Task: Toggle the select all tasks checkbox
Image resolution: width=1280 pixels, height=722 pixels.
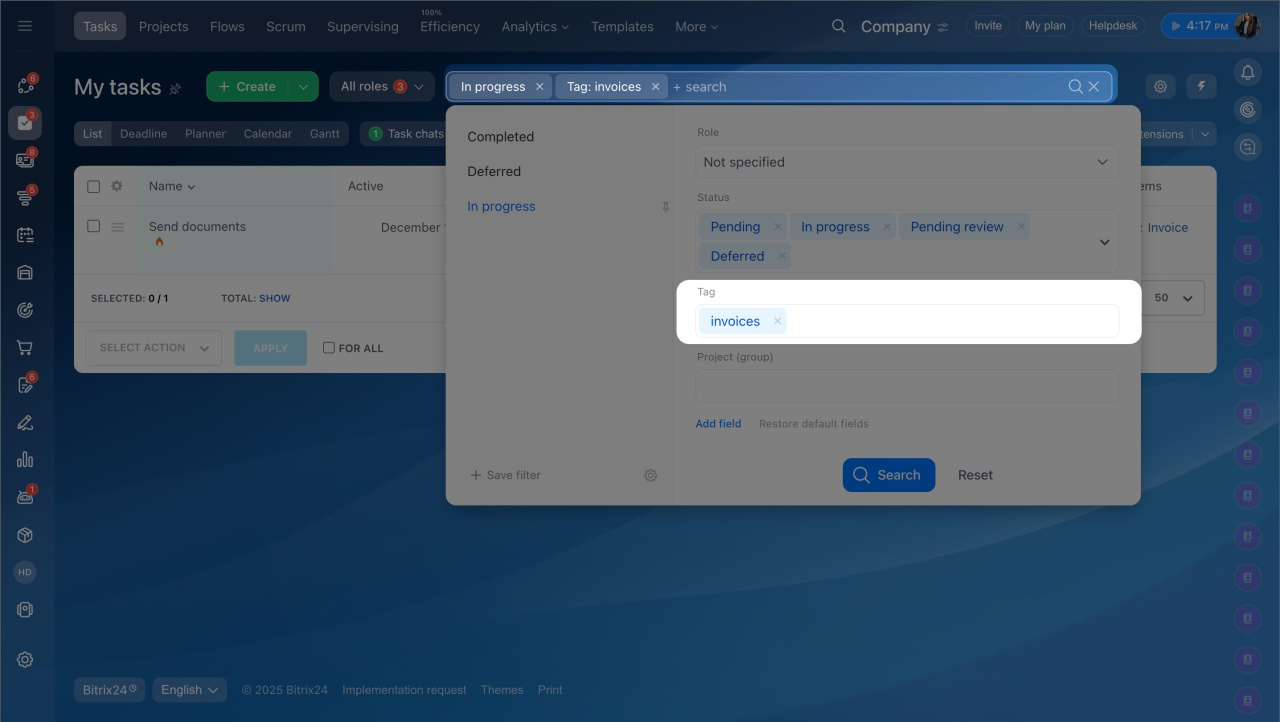Action: [x=94, y=186]
